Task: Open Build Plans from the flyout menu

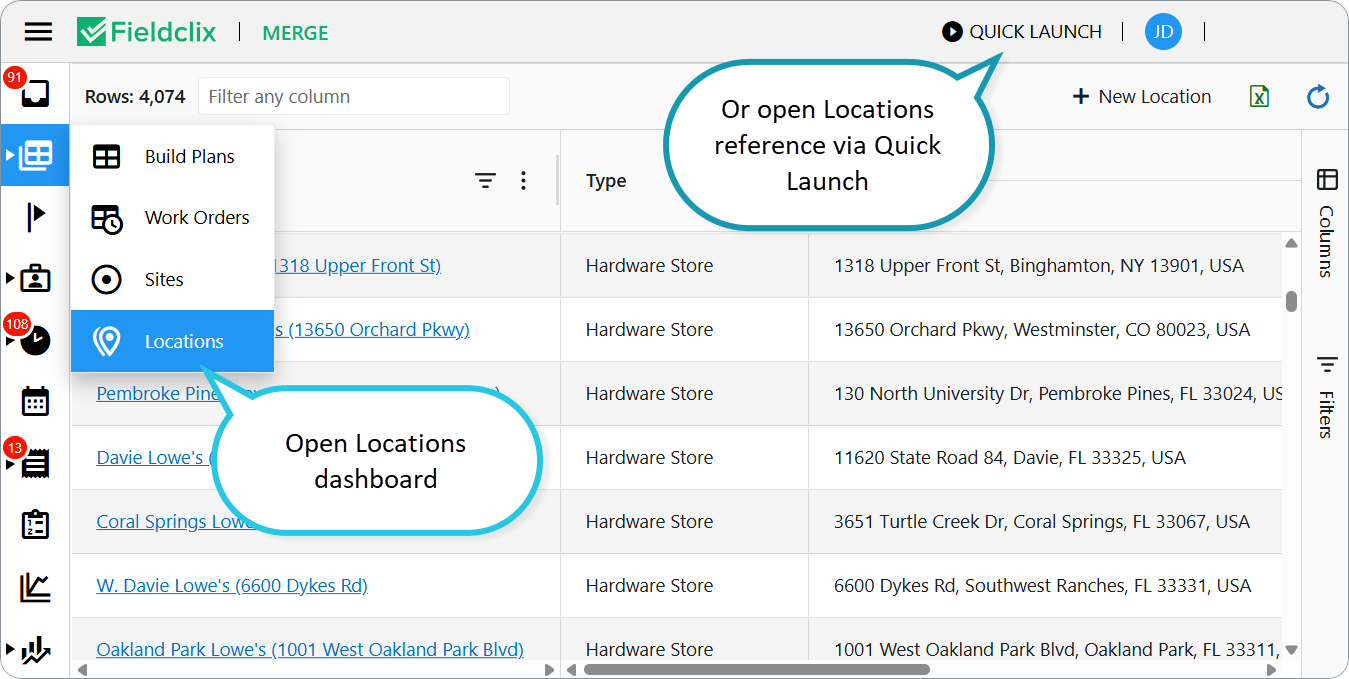Action: 172,156
